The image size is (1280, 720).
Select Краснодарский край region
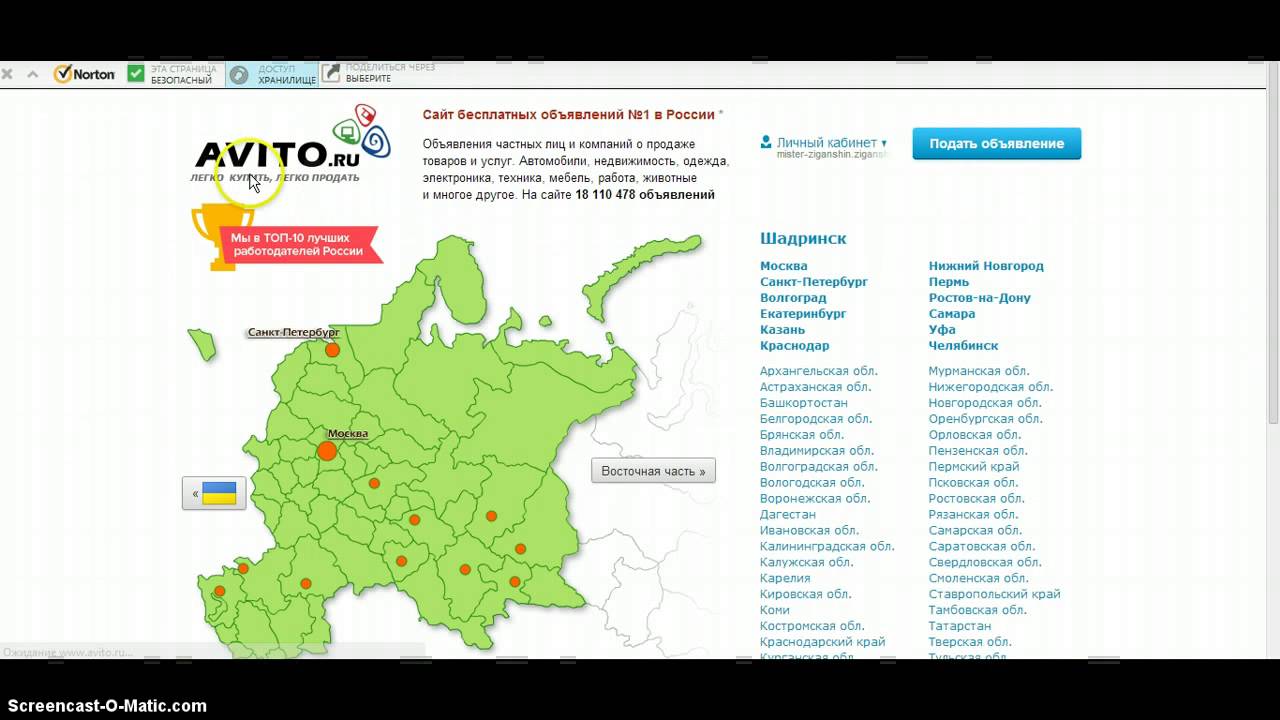pyautogui.click(x=822, y=643)
